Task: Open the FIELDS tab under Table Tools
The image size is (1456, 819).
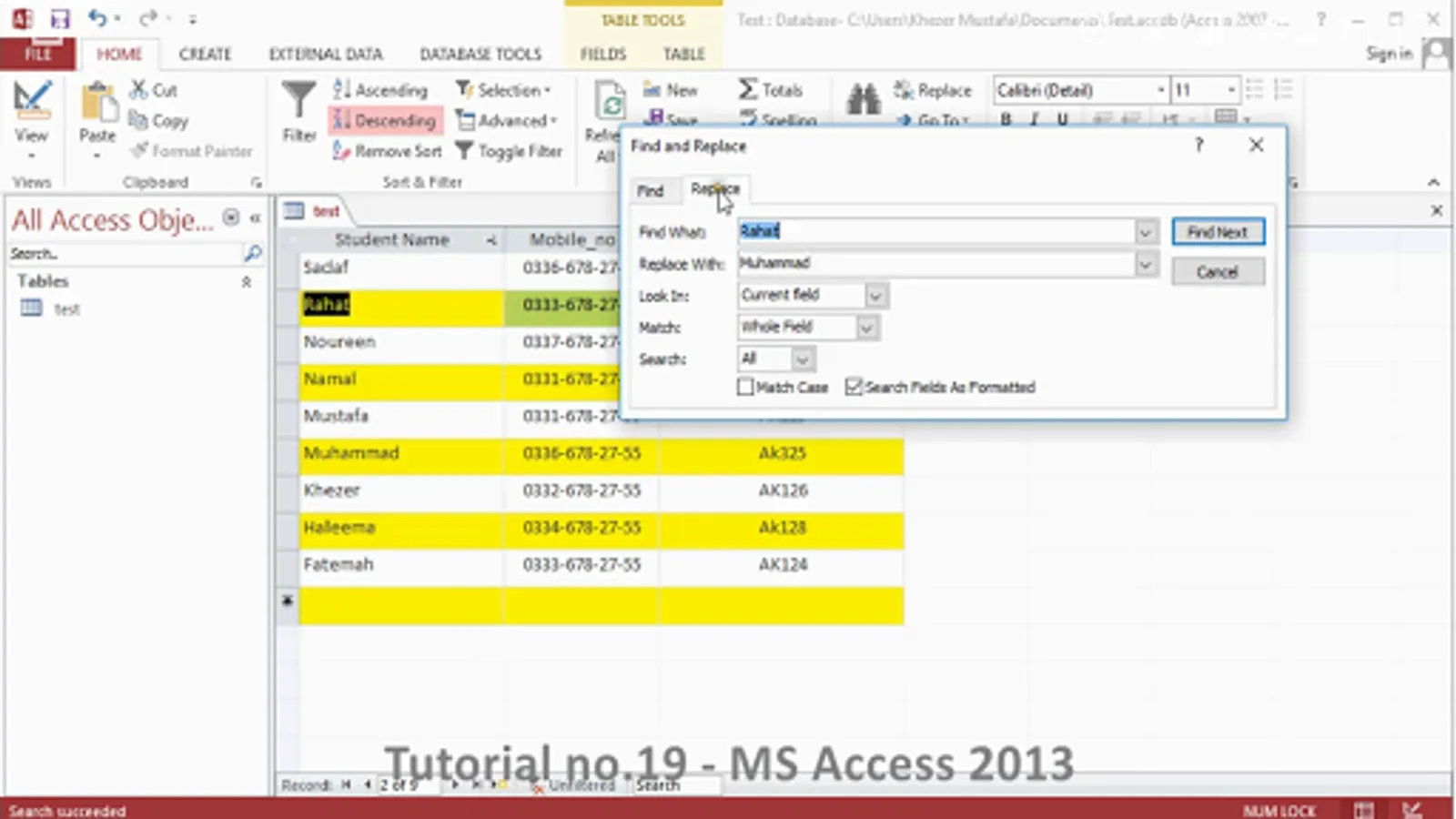Action: click(x=603, y=54)
